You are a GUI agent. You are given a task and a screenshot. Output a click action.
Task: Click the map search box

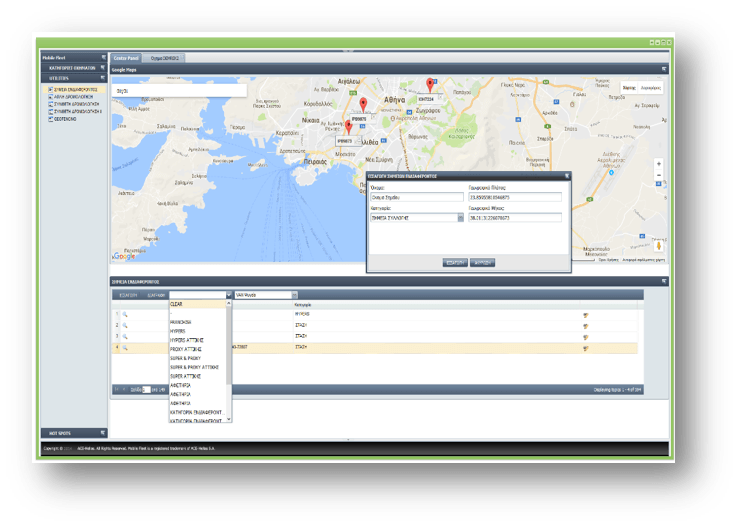pos(179,91)
